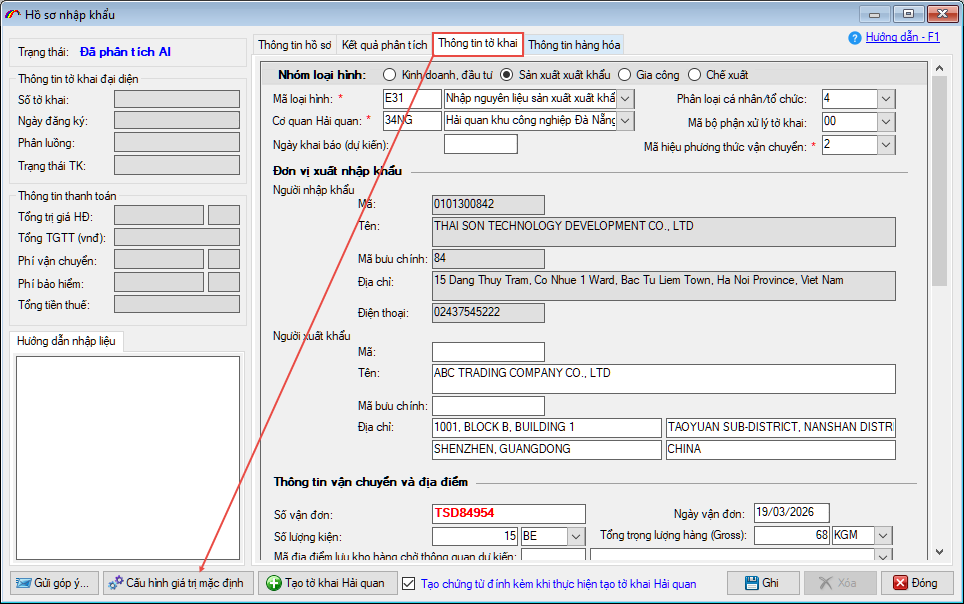
Task: Open the KGM weight unit dropdown
Action: [883, 535]
